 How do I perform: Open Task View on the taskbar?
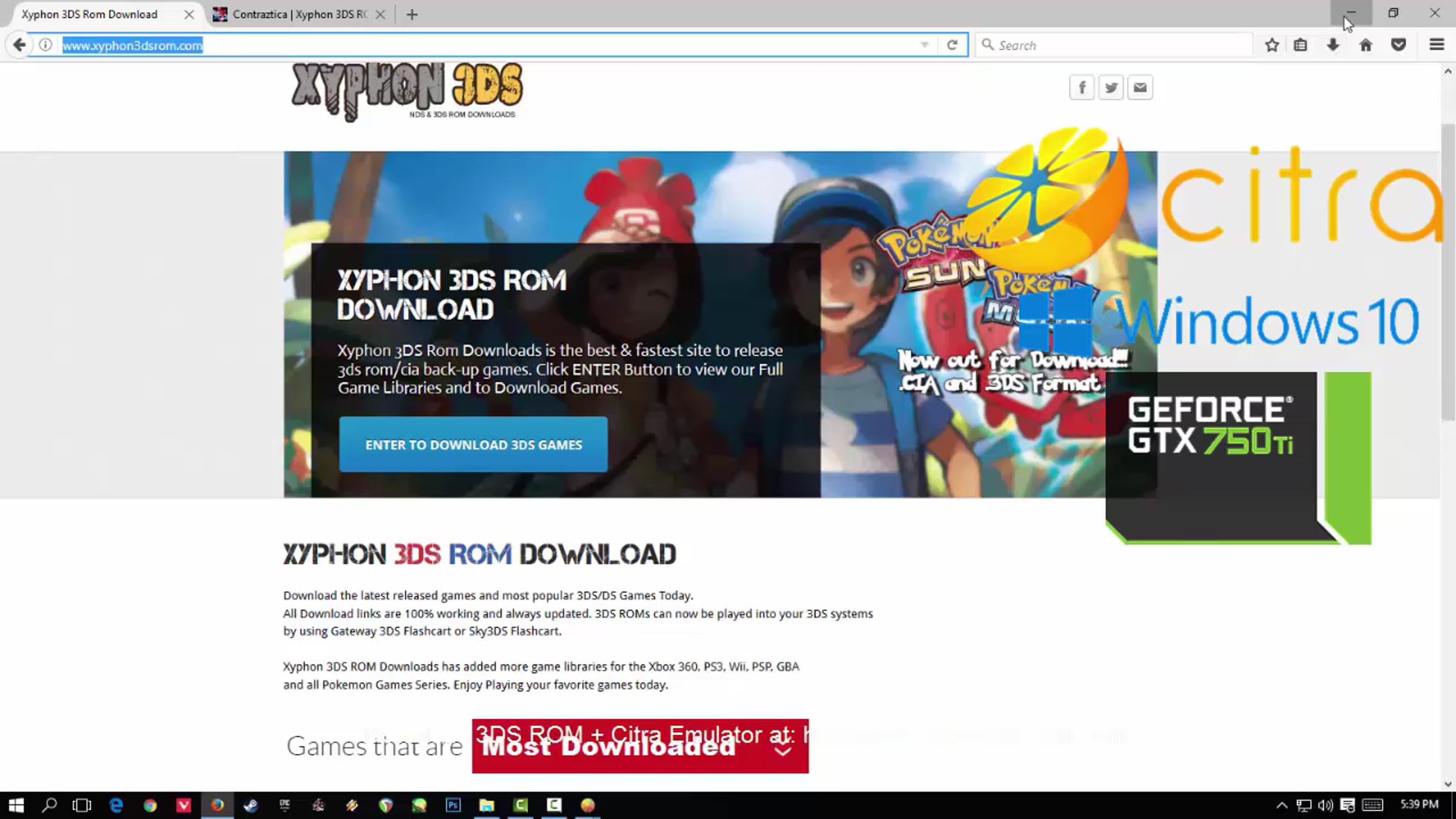[x=82, y=805]
